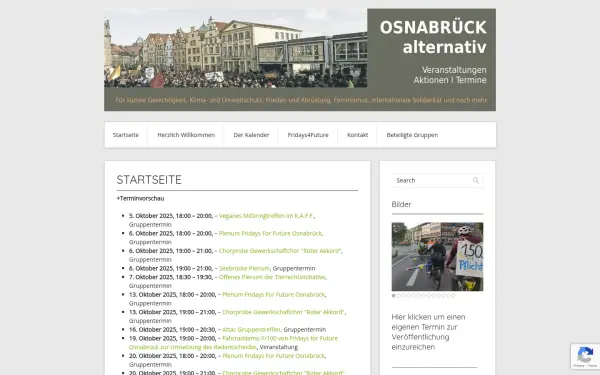The width and height of the screenshot is (600, 375).
Task: Click 'Aktionen | Termine' text in header banner
Action: coord(450,80)
